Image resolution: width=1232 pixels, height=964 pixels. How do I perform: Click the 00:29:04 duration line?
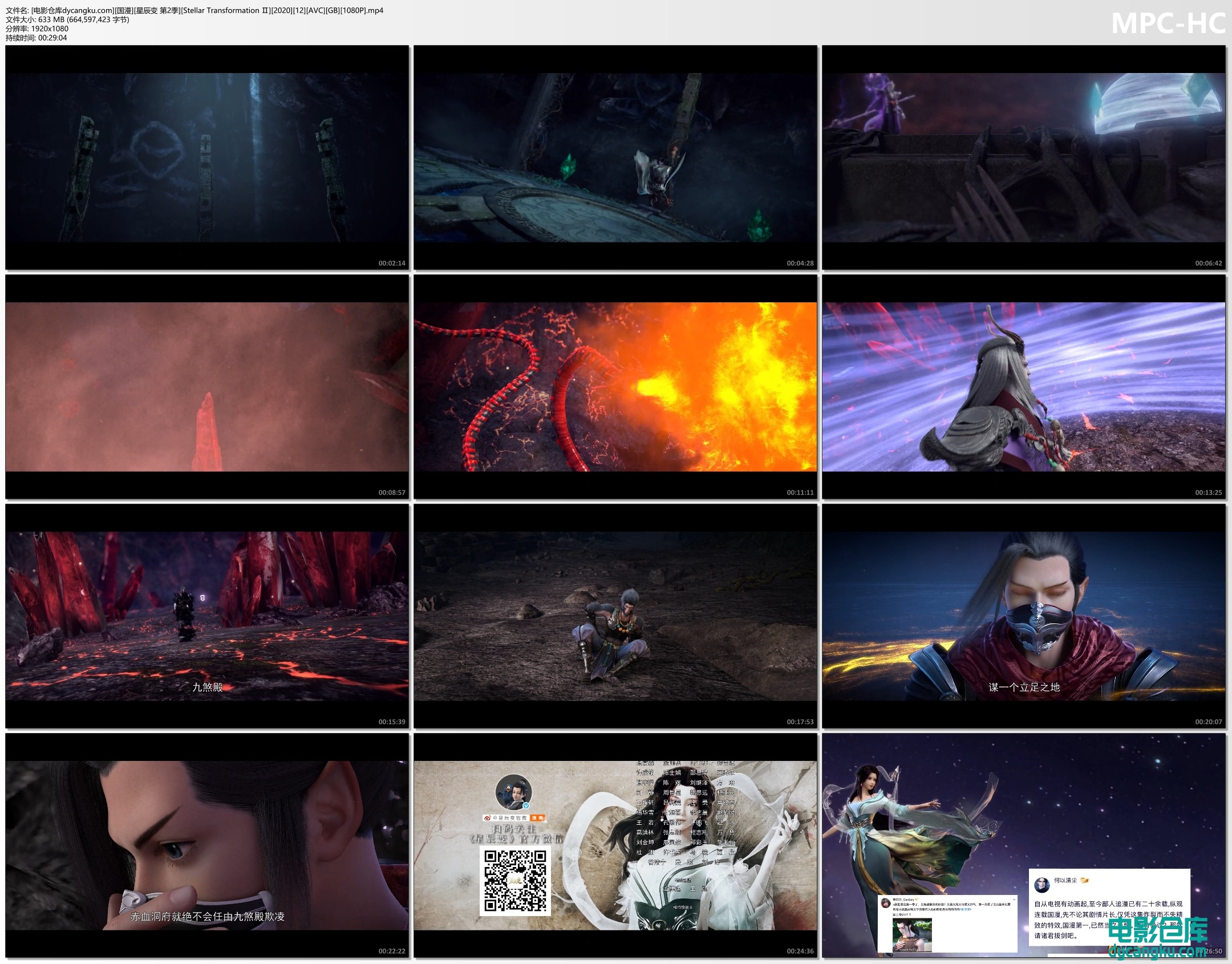[x=36, y=38]
